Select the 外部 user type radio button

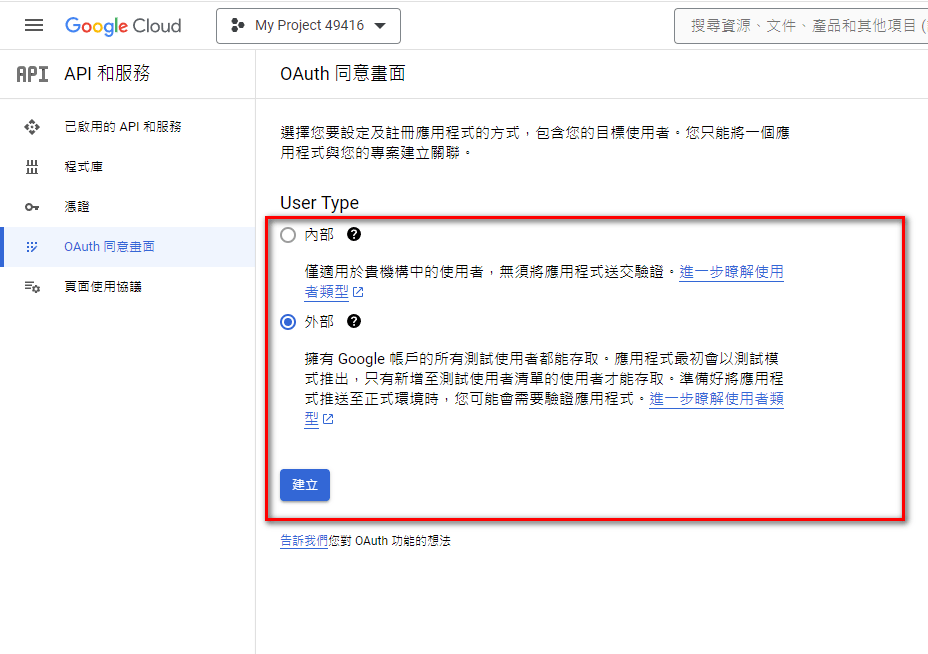coord(288,321)
